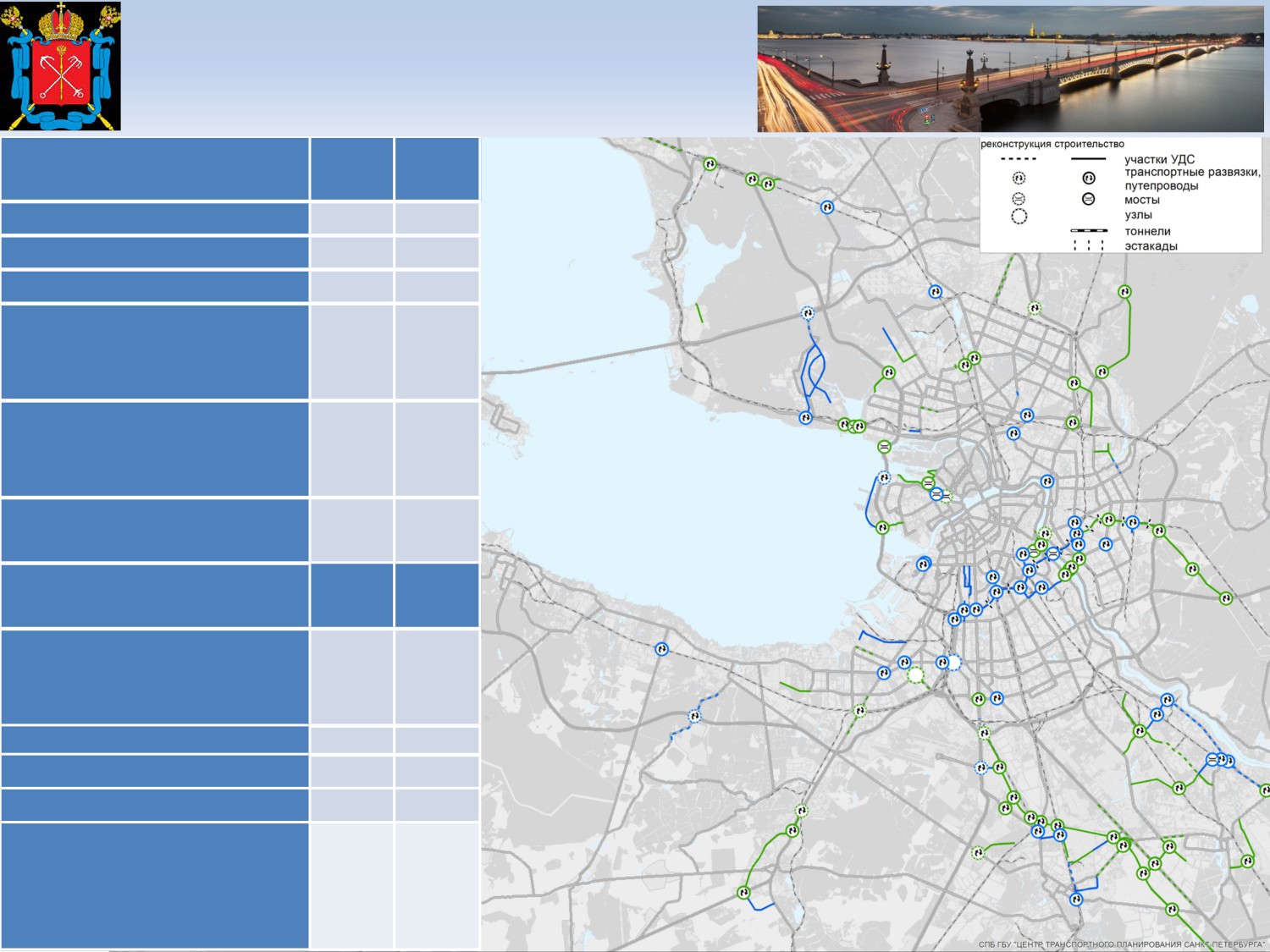Click the legend label 'тоннели'
This screenshot has width=1270, height=952.
[x=1147, y=231]
